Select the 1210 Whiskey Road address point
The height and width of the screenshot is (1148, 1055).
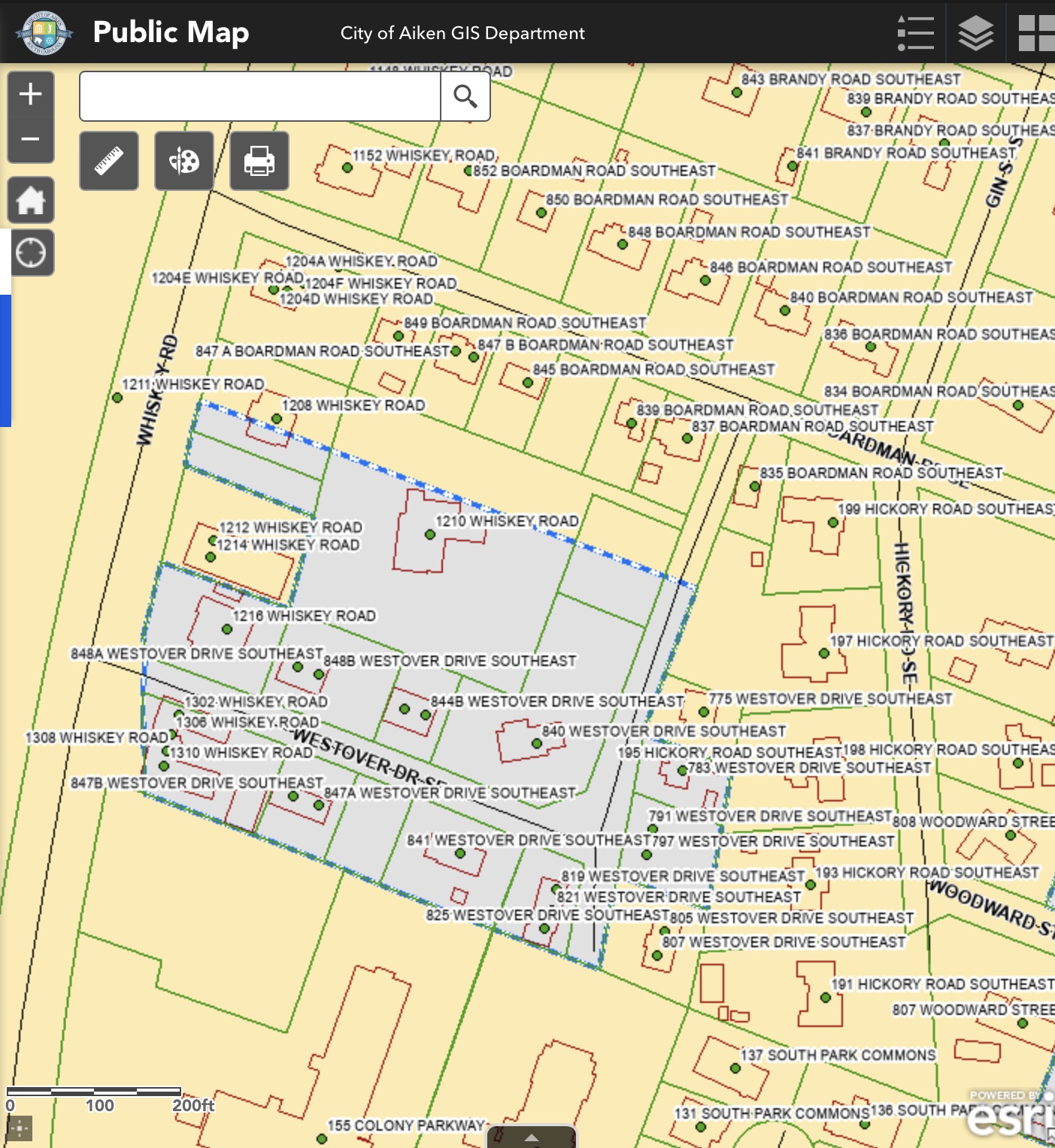430,535
